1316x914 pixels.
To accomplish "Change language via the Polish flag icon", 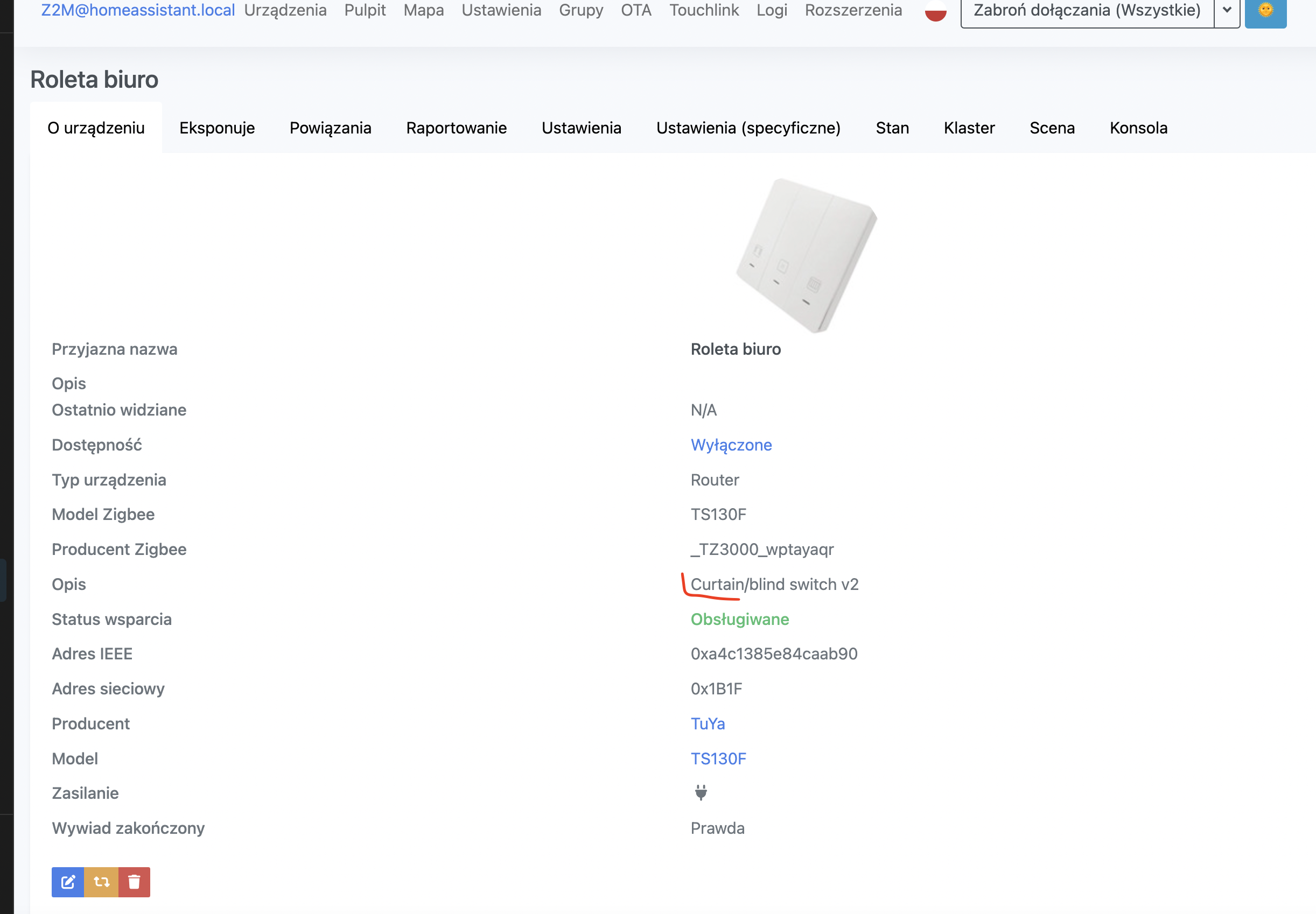I will tap(935, 10).
